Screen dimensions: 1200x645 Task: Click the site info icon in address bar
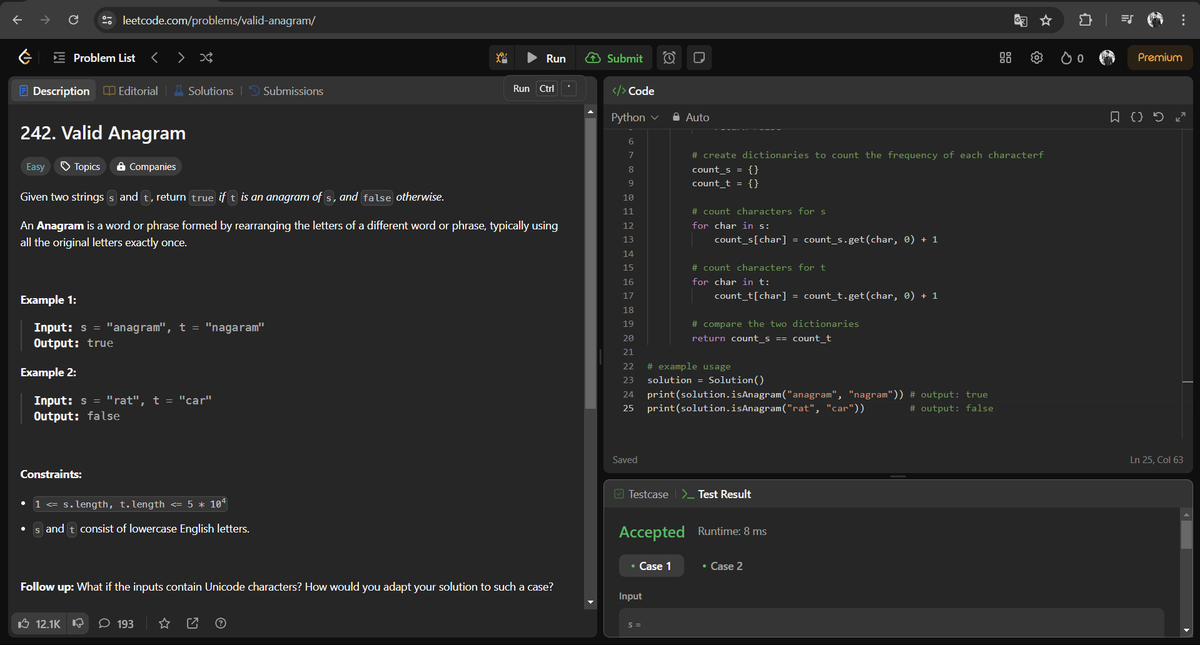107,20
